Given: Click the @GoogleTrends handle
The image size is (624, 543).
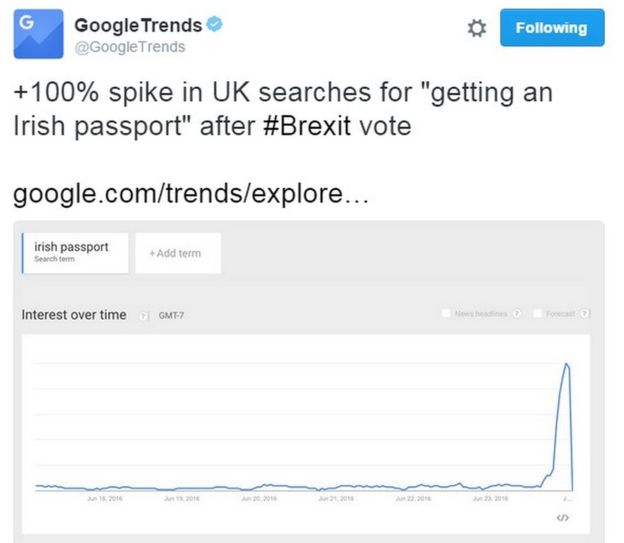Looking at the screenshot, I should [x=130, y=47].
